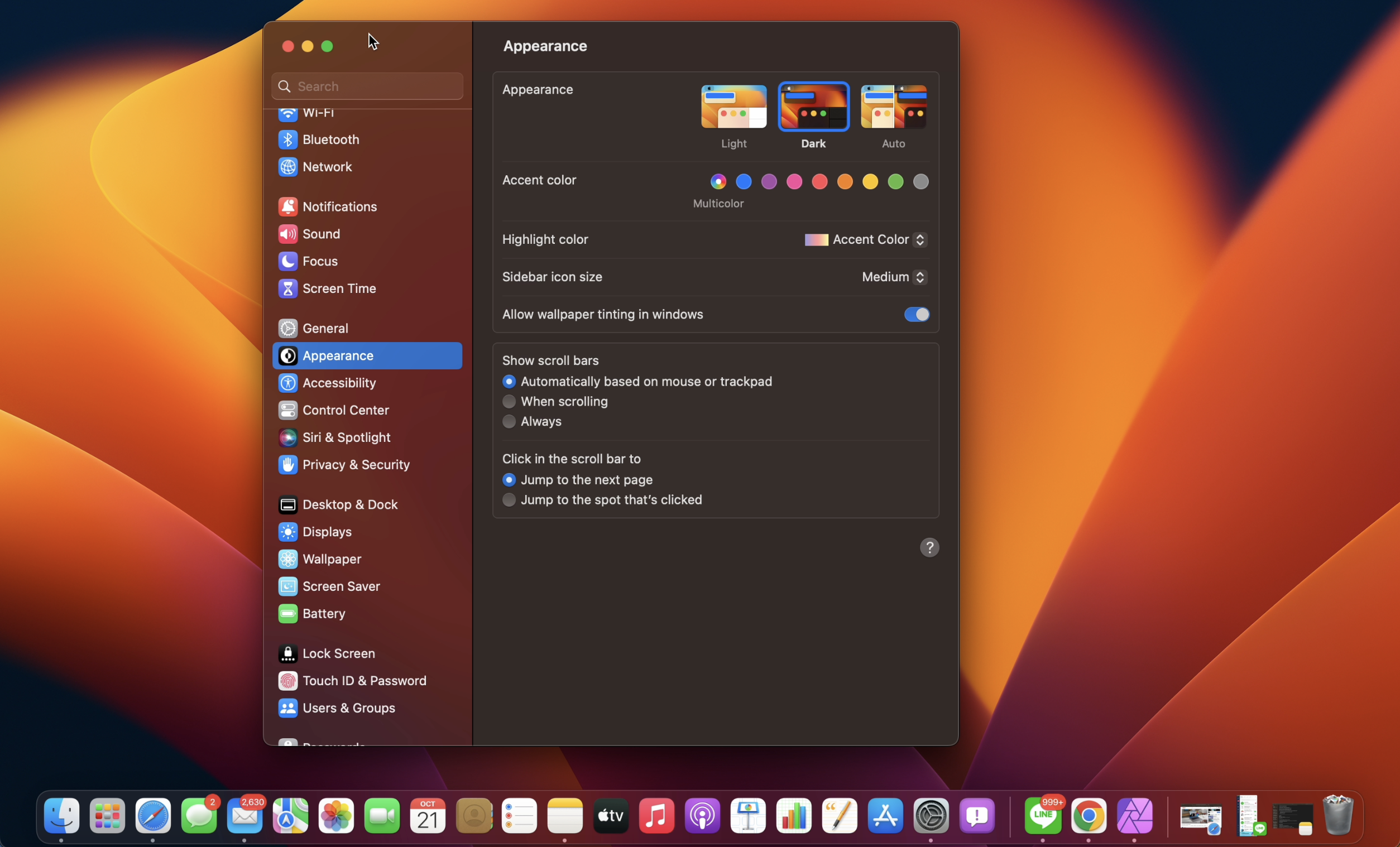Click the Privacy & Security hand icon

click(287, 464)
